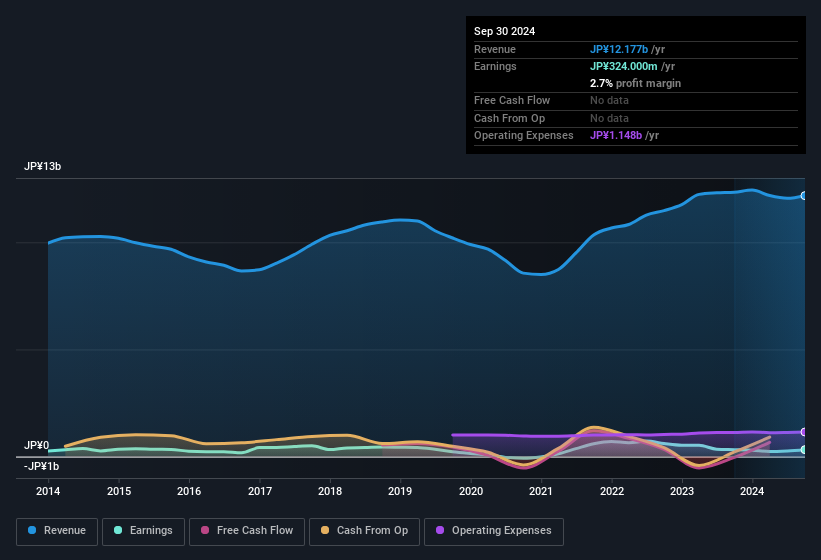Click the Free Cash Flow row label in tooltip

click(512, 100)
